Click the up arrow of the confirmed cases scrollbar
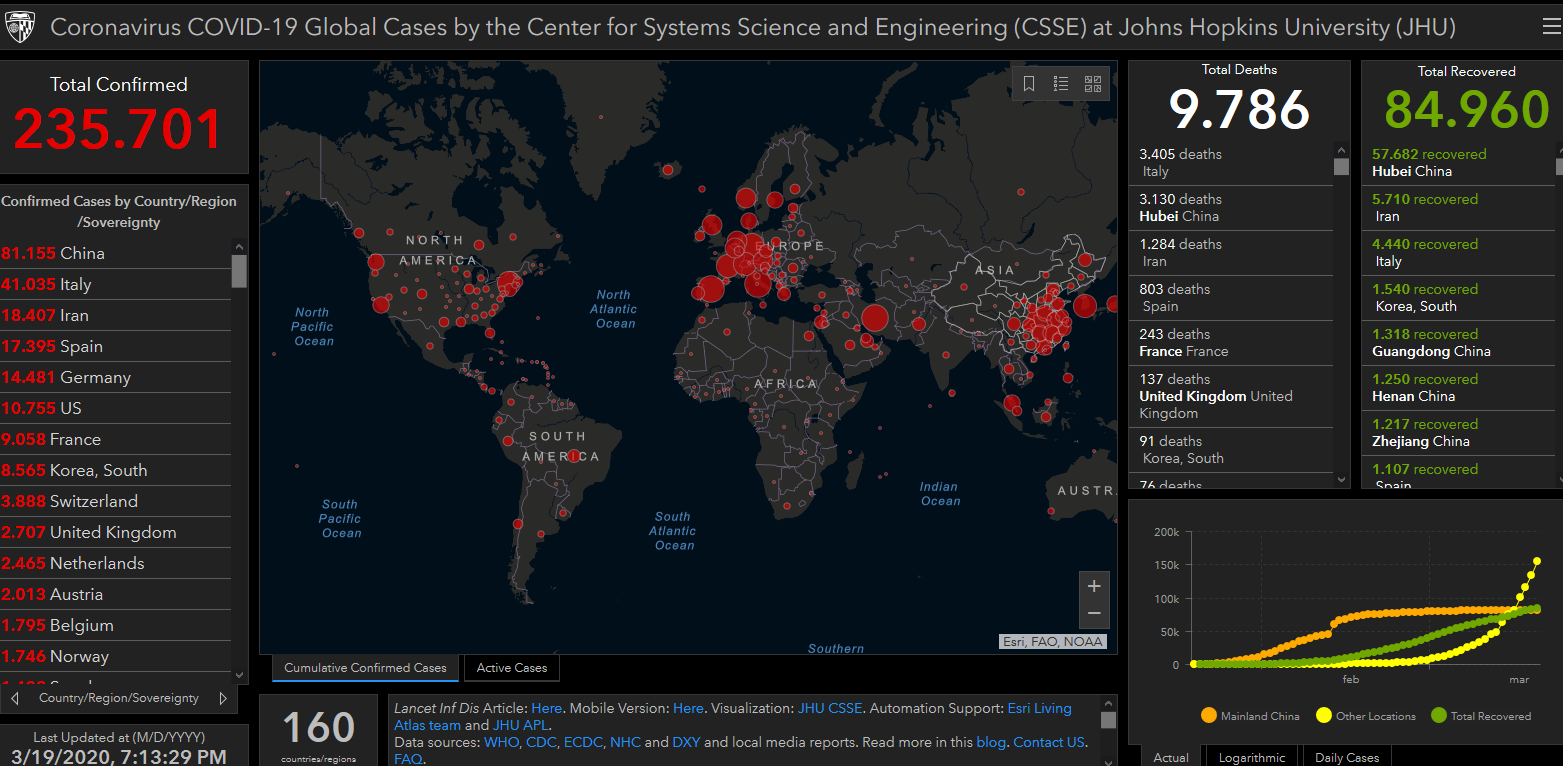1563x766 pixels. click(x=239, y=246)
